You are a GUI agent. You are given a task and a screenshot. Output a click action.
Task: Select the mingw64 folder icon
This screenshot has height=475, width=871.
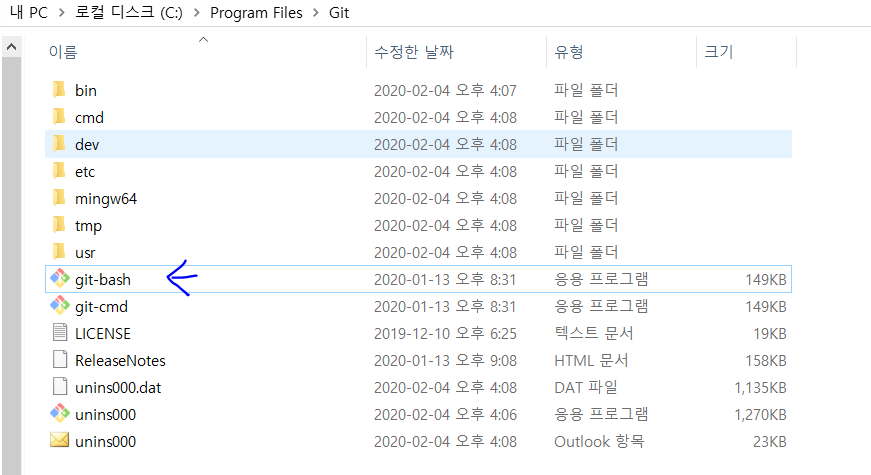pyautogui.click(x=59, y=198)
